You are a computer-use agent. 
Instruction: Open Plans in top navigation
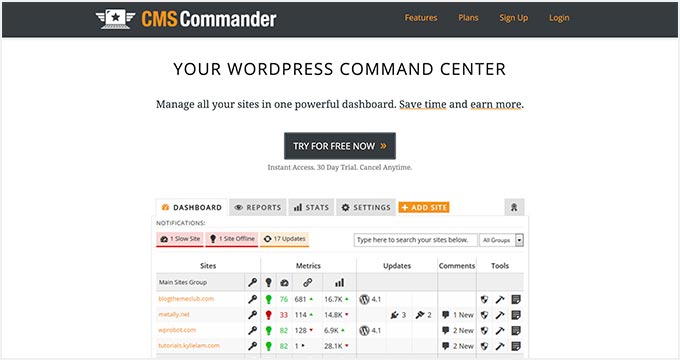click(468, 18)
